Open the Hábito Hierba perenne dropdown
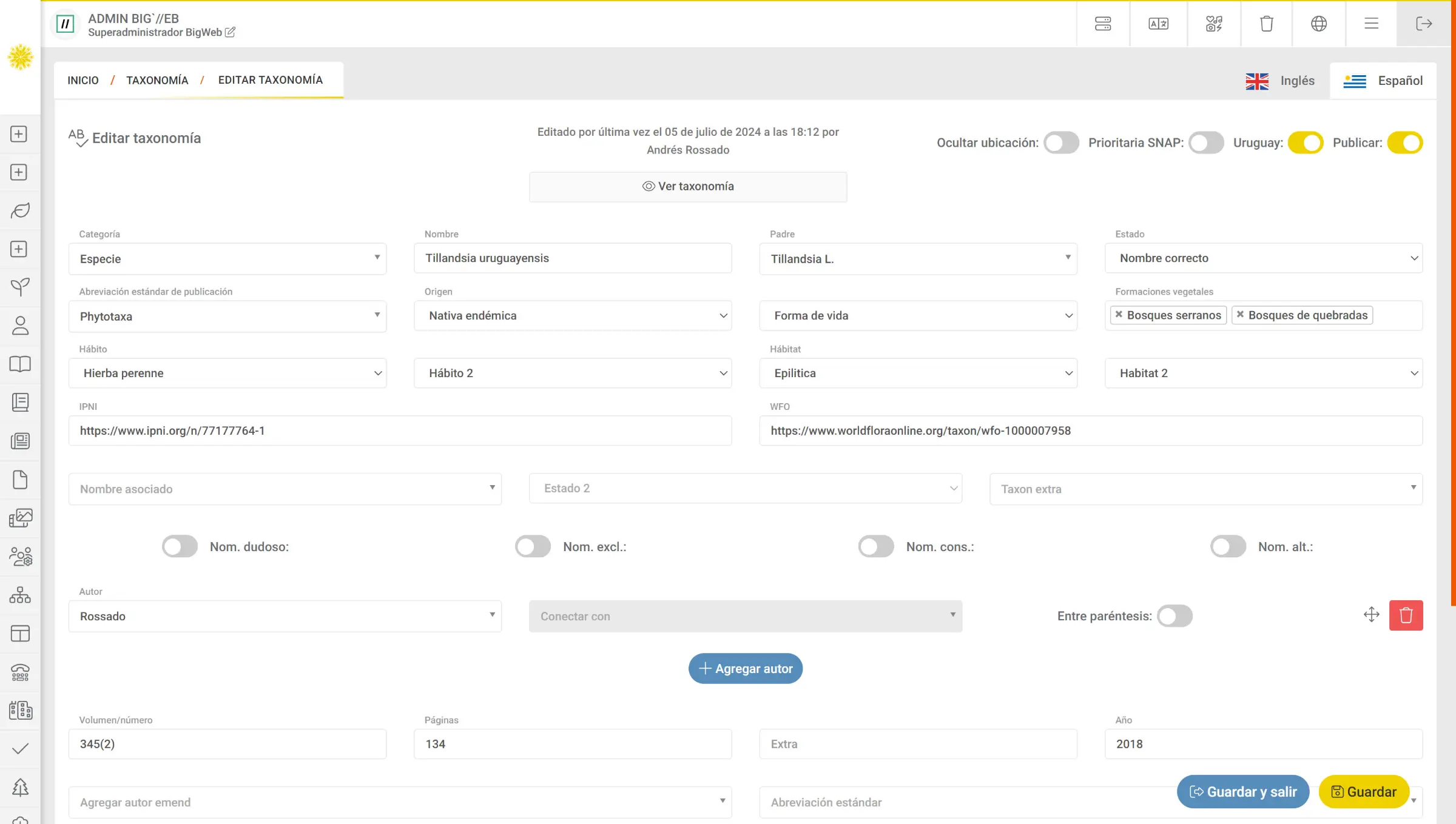Screen dimensions: 1456x824 227,373
